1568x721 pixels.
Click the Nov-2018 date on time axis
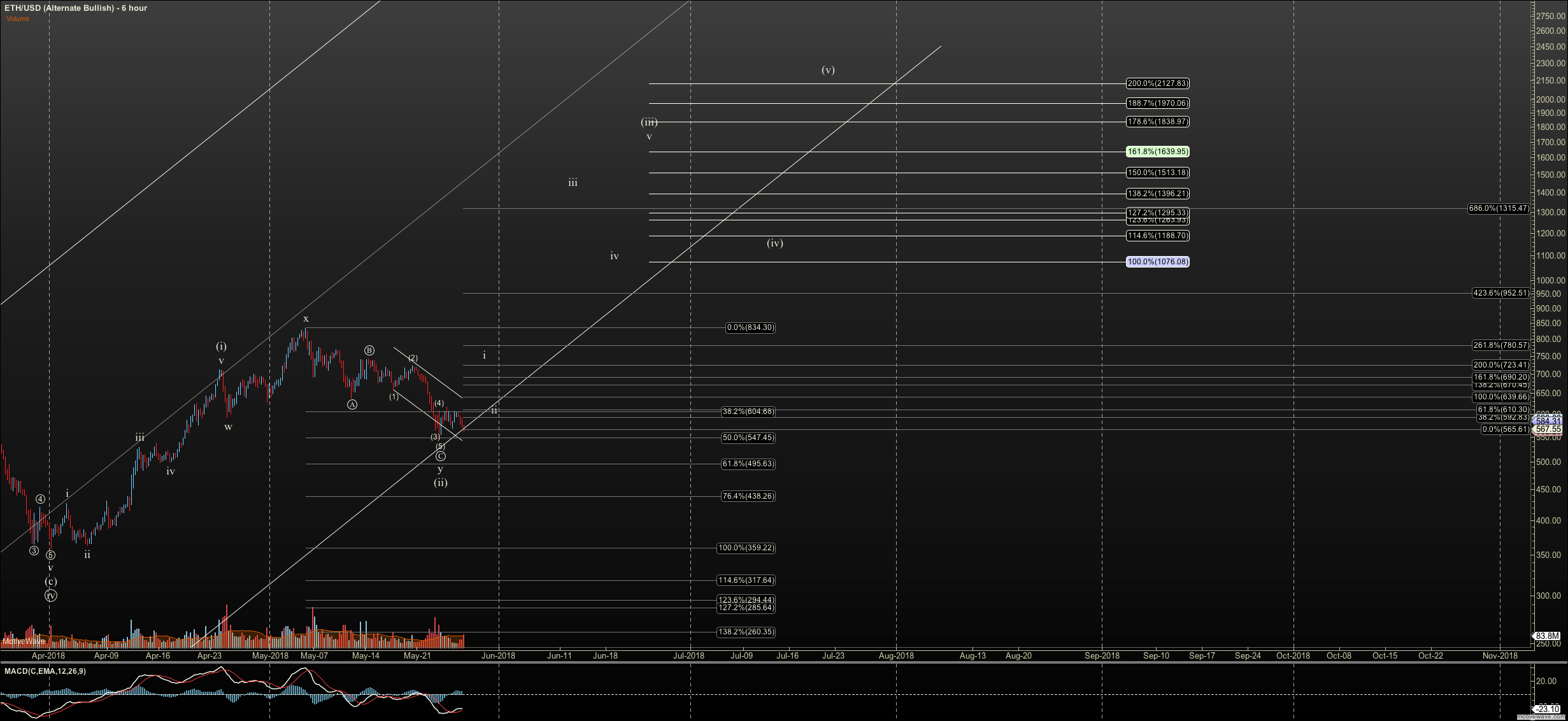point(1500,655)
